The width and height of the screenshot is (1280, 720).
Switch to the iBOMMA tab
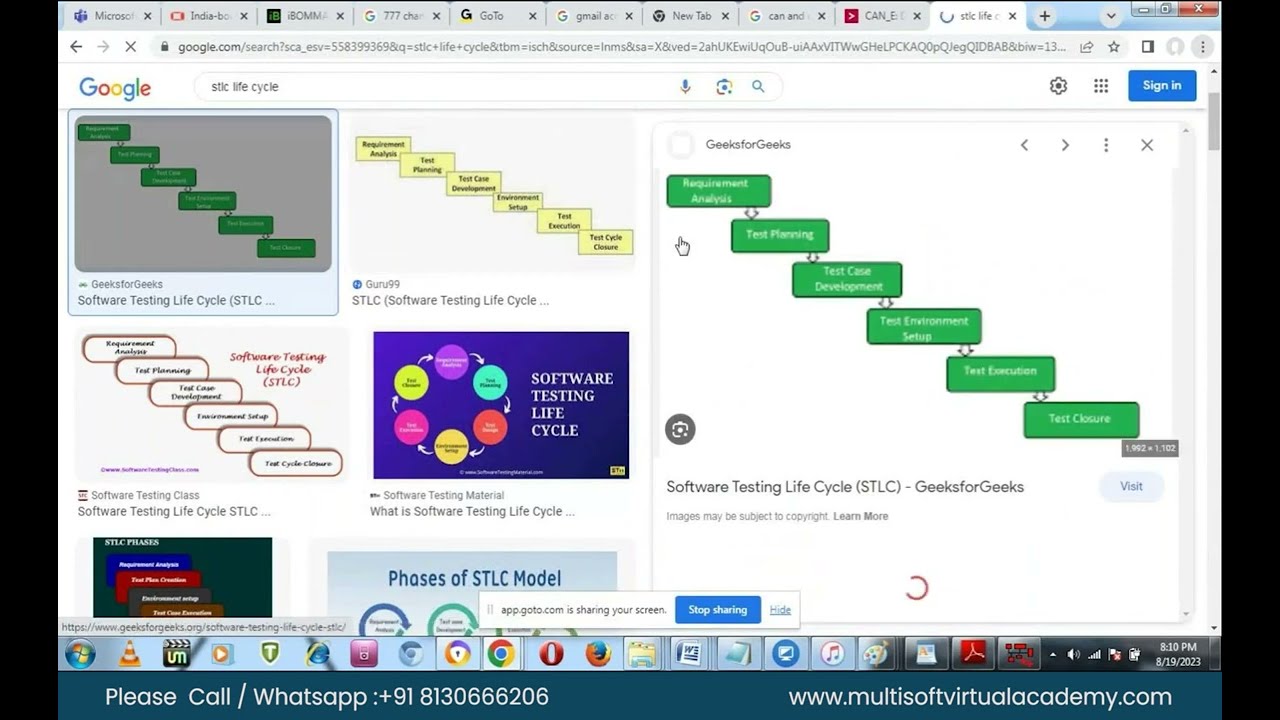pos(304,16)
